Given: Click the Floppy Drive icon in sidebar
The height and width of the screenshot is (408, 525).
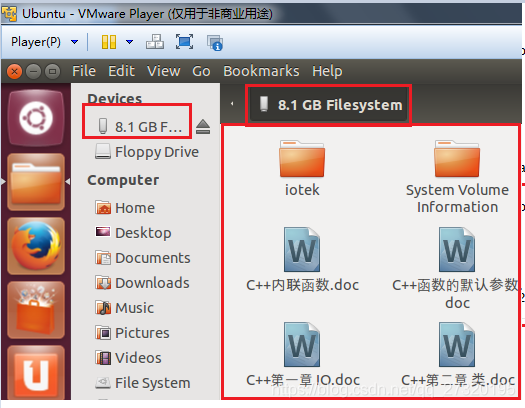Looking at the screenshot, I should pos(103,151).
